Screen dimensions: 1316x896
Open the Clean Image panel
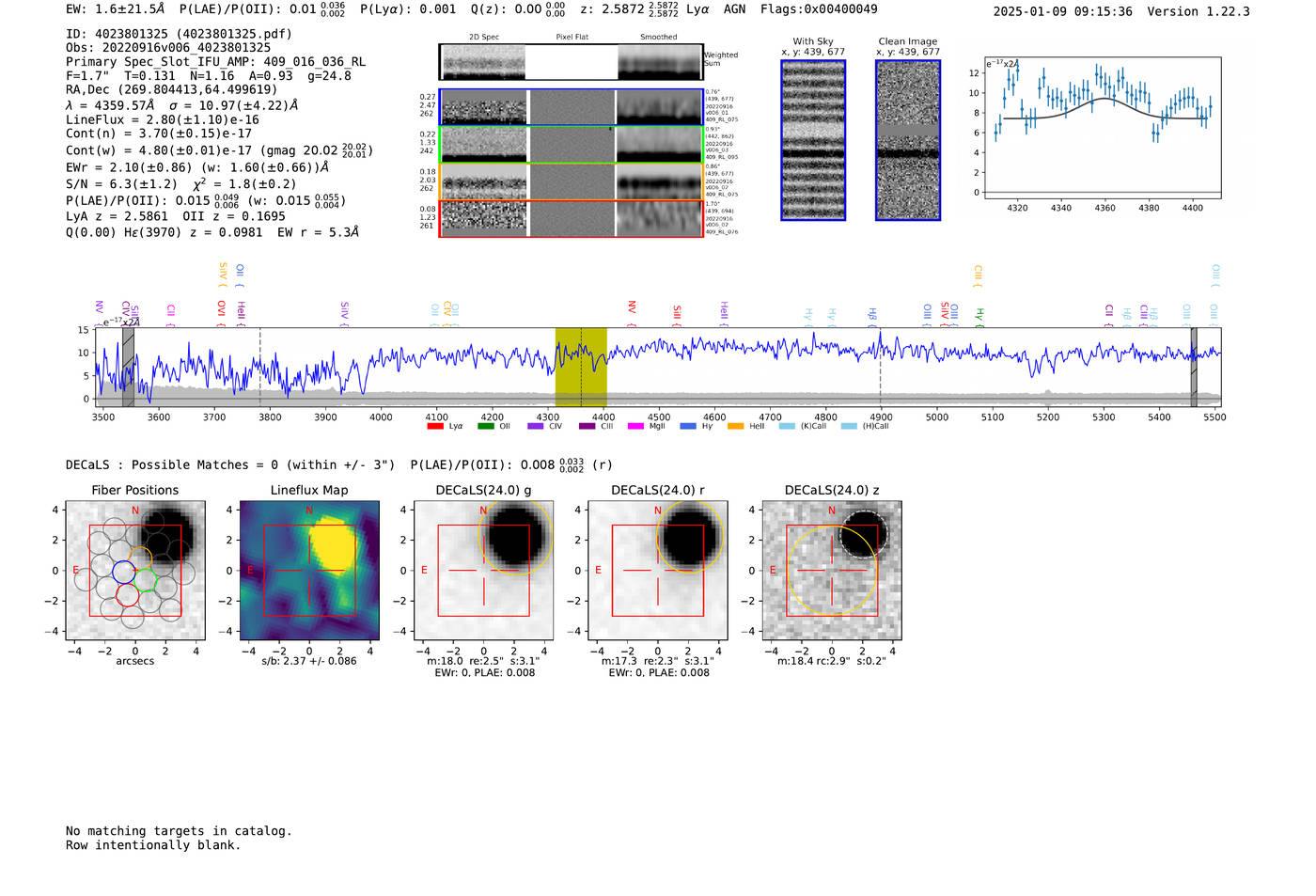(908, 140)
